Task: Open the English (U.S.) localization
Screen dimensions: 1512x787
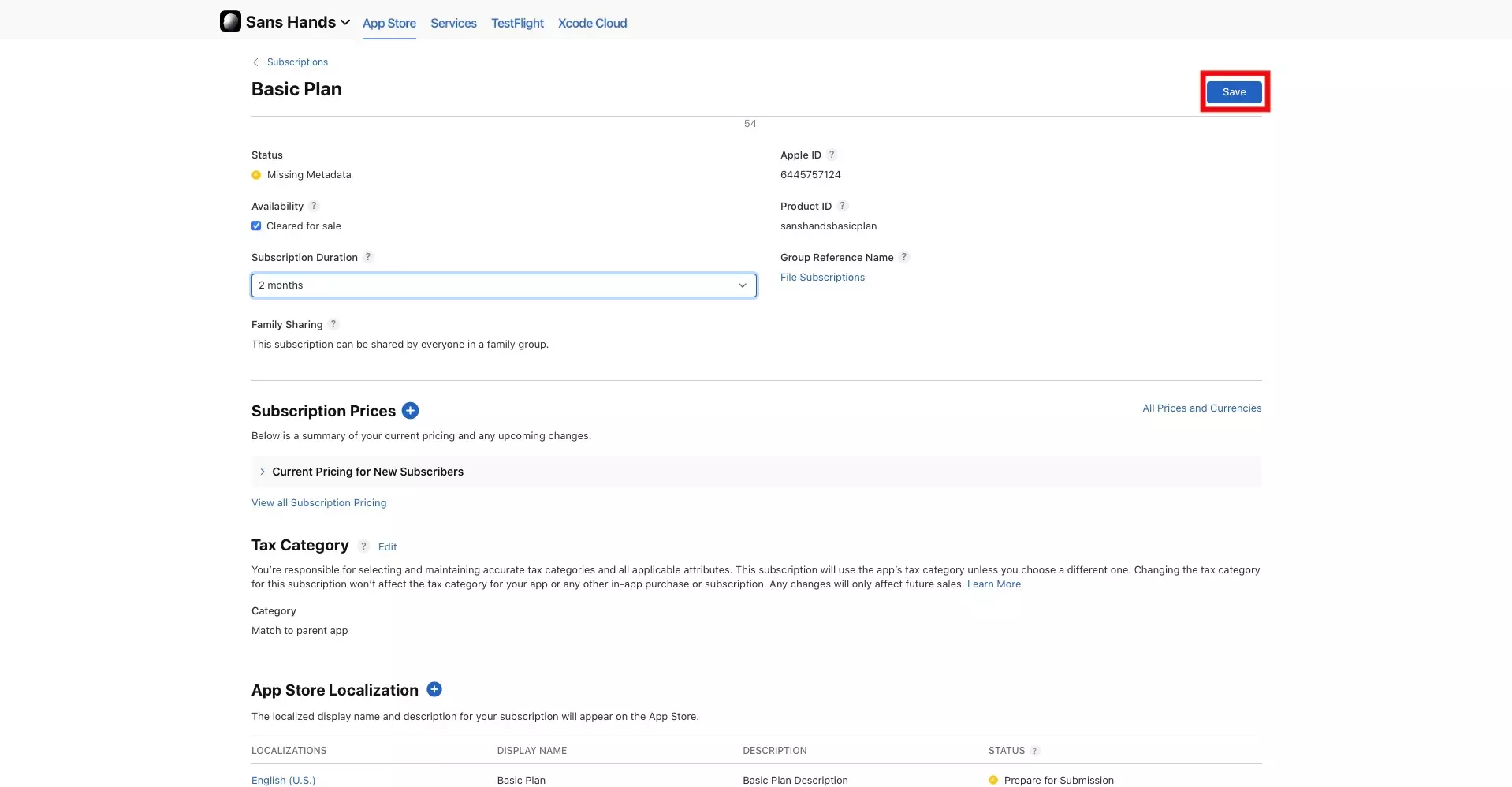Action: (283, 780)
